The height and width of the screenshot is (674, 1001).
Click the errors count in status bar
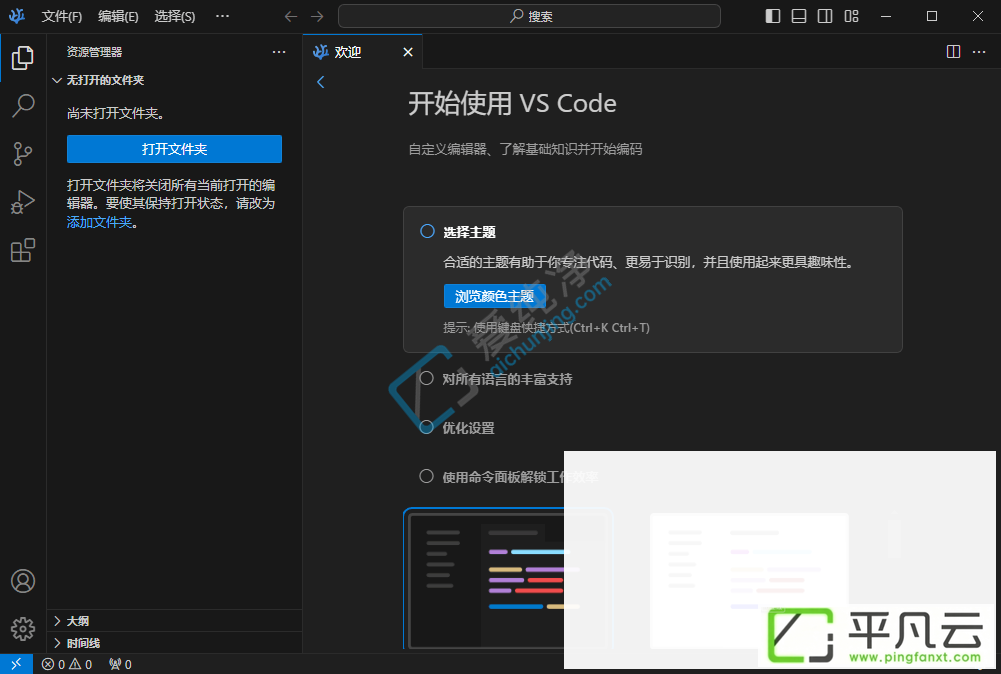54,664
